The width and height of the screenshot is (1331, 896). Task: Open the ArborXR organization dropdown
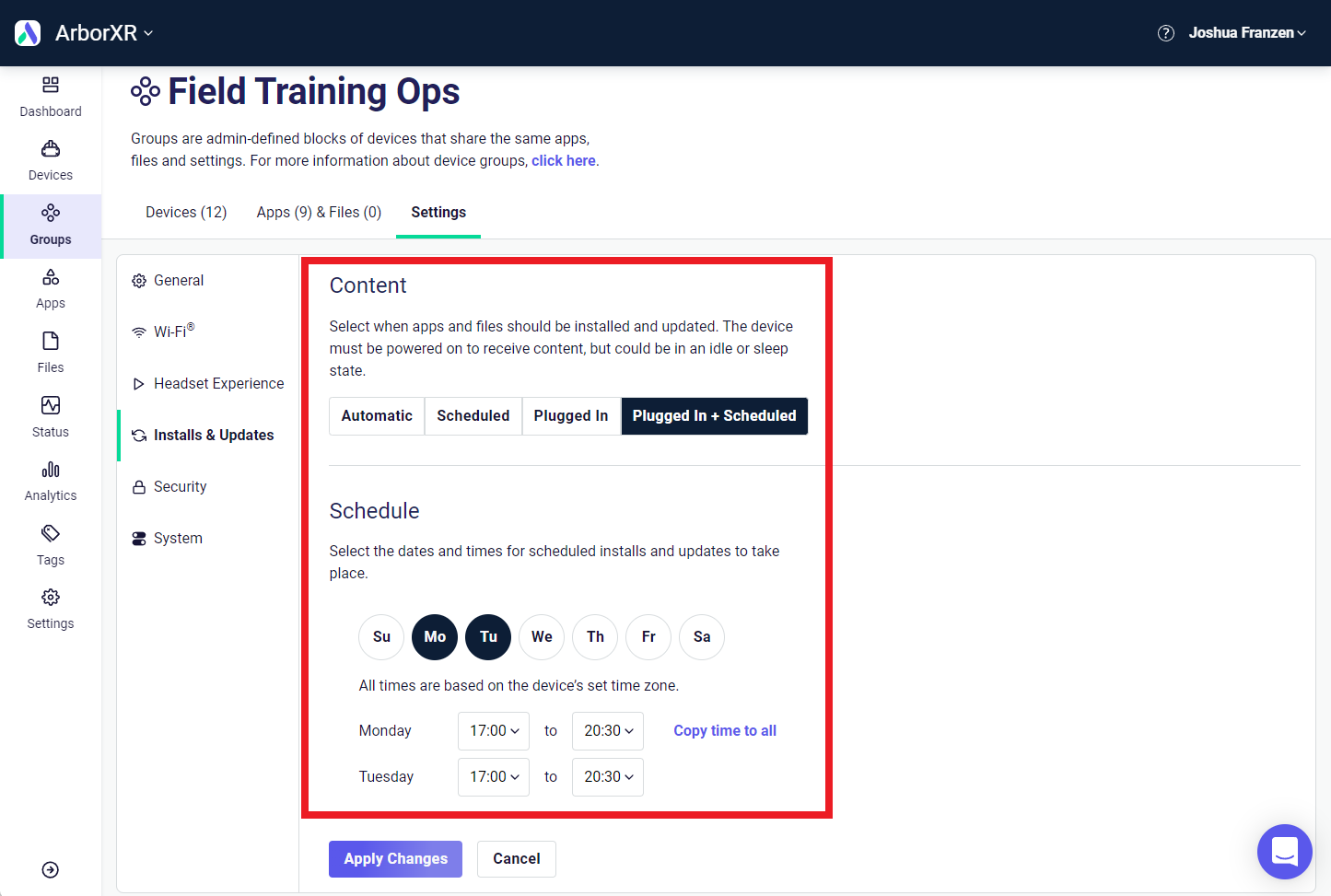click(x=104, y=33)
